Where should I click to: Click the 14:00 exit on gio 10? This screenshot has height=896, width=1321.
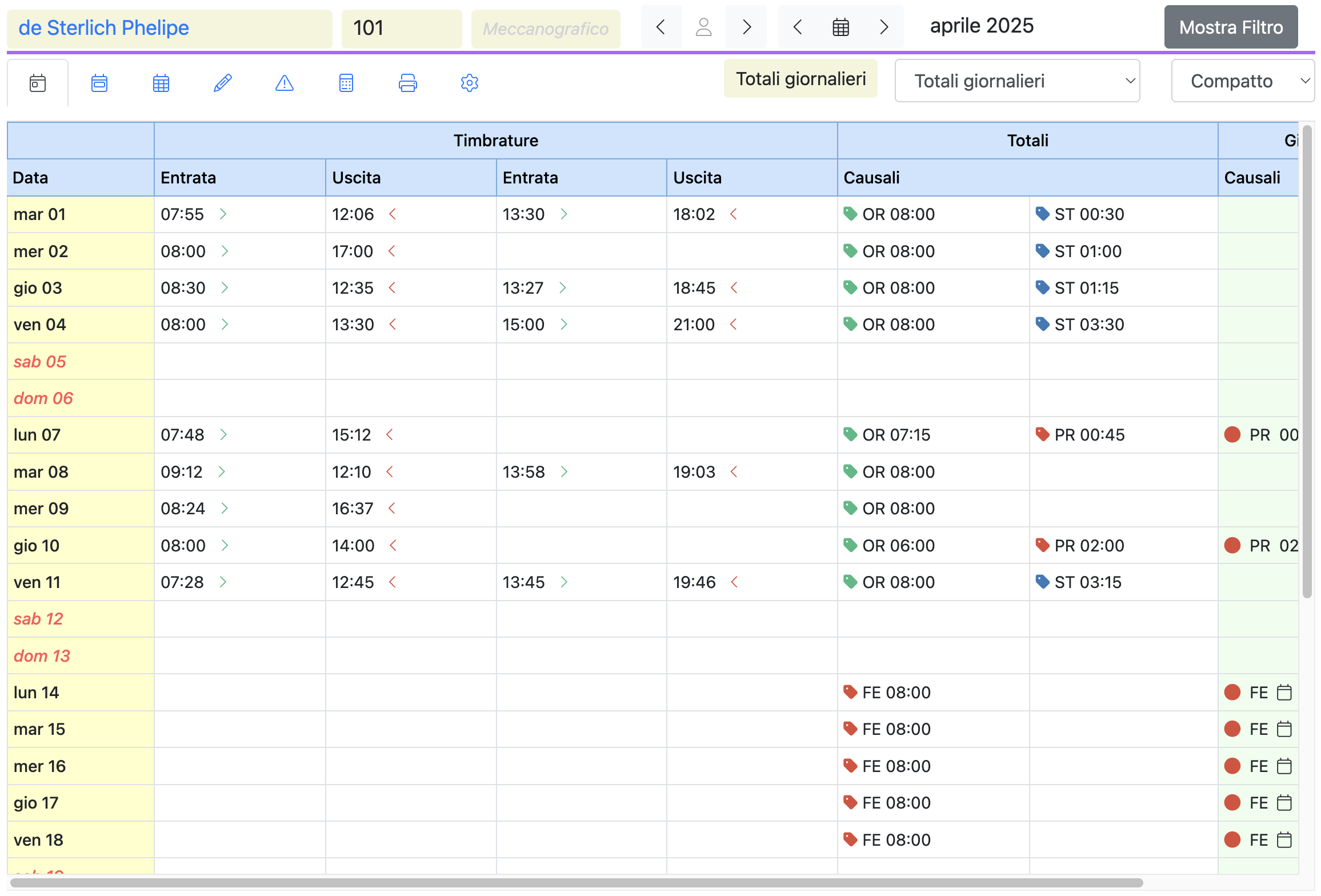tap(353, 546)
